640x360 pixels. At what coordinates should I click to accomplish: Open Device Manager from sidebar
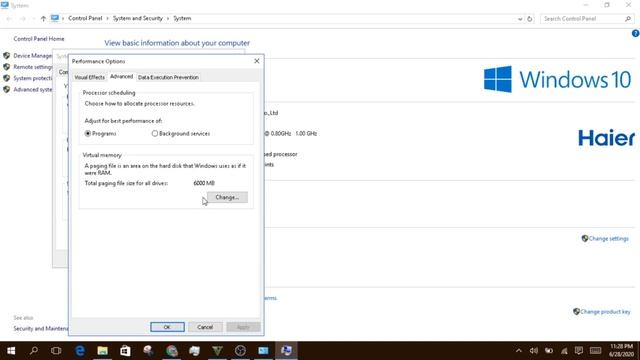[33, 56]
